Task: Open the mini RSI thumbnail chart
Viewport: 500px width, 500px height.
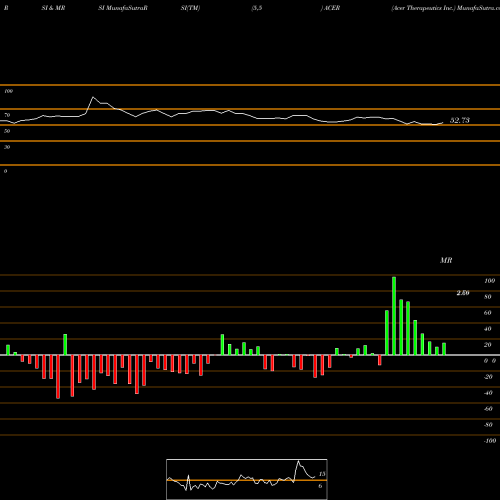Action: (247, 479)
